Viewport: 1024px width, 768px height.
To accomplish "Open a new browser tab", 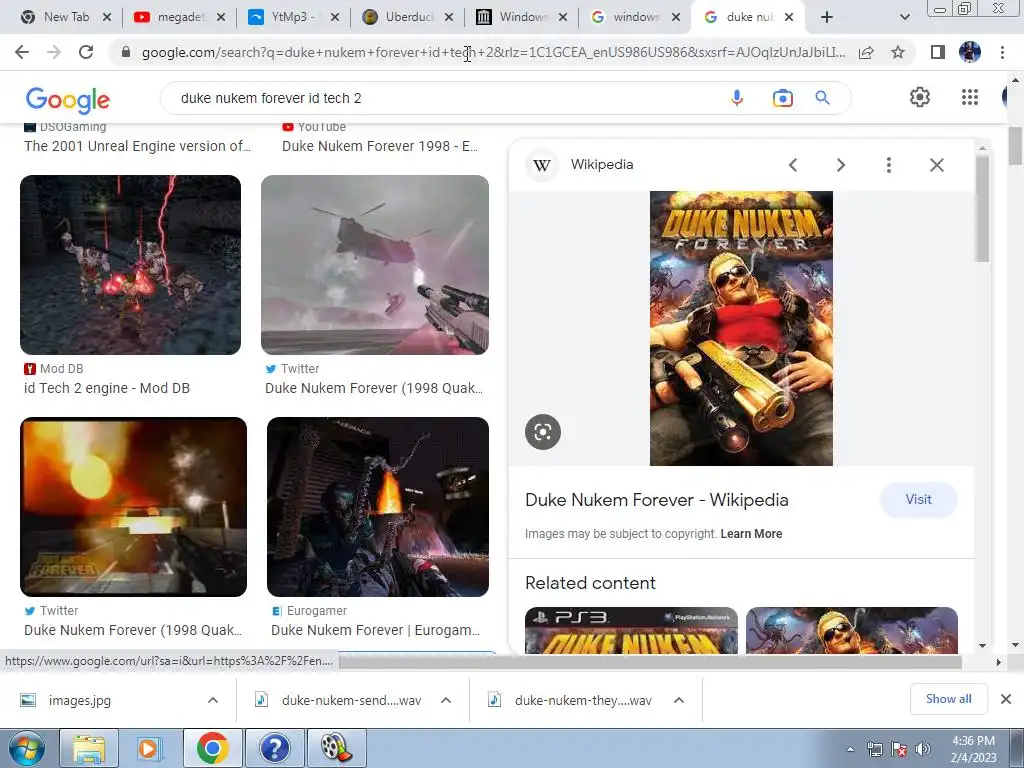I will click(x=827, y=17).
